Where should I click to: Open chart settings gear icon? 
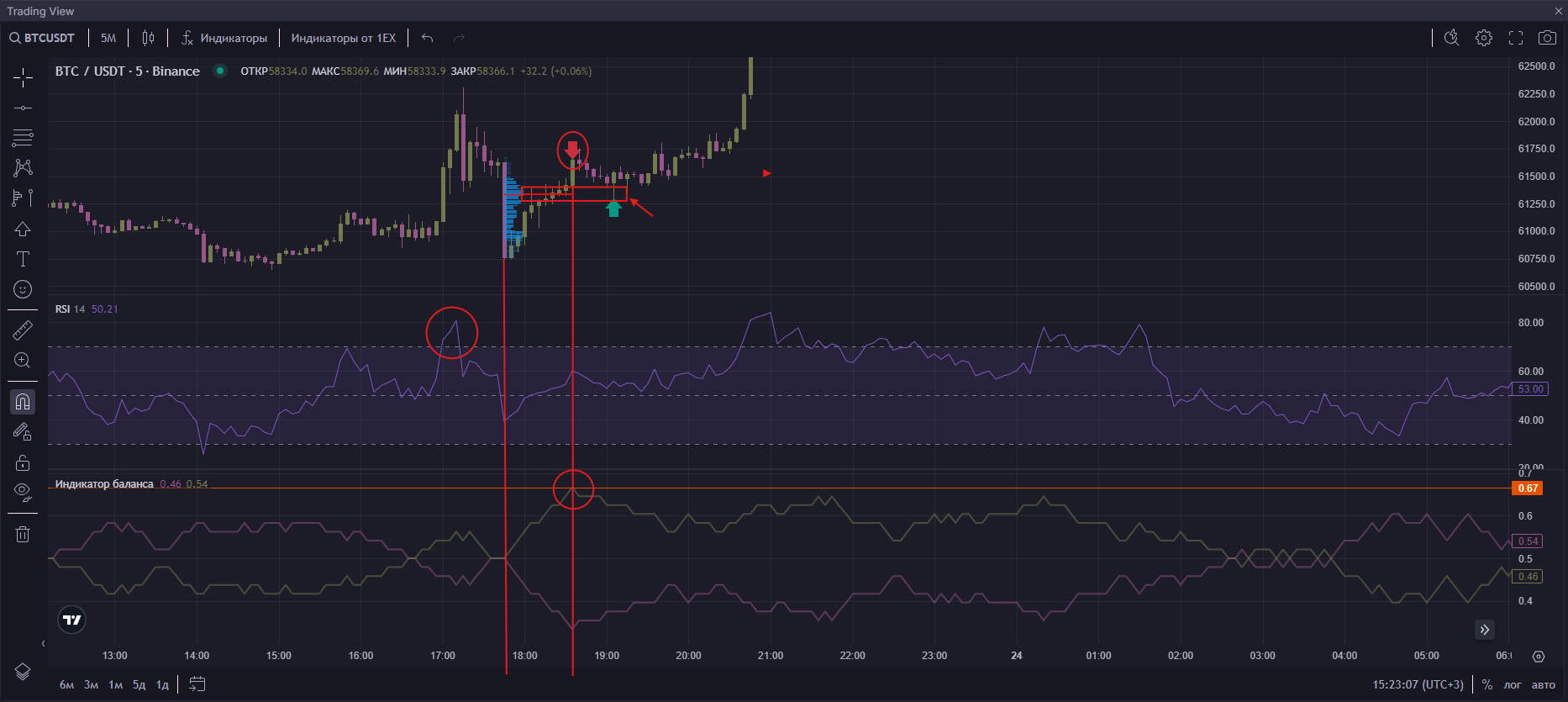point(1484,38)
